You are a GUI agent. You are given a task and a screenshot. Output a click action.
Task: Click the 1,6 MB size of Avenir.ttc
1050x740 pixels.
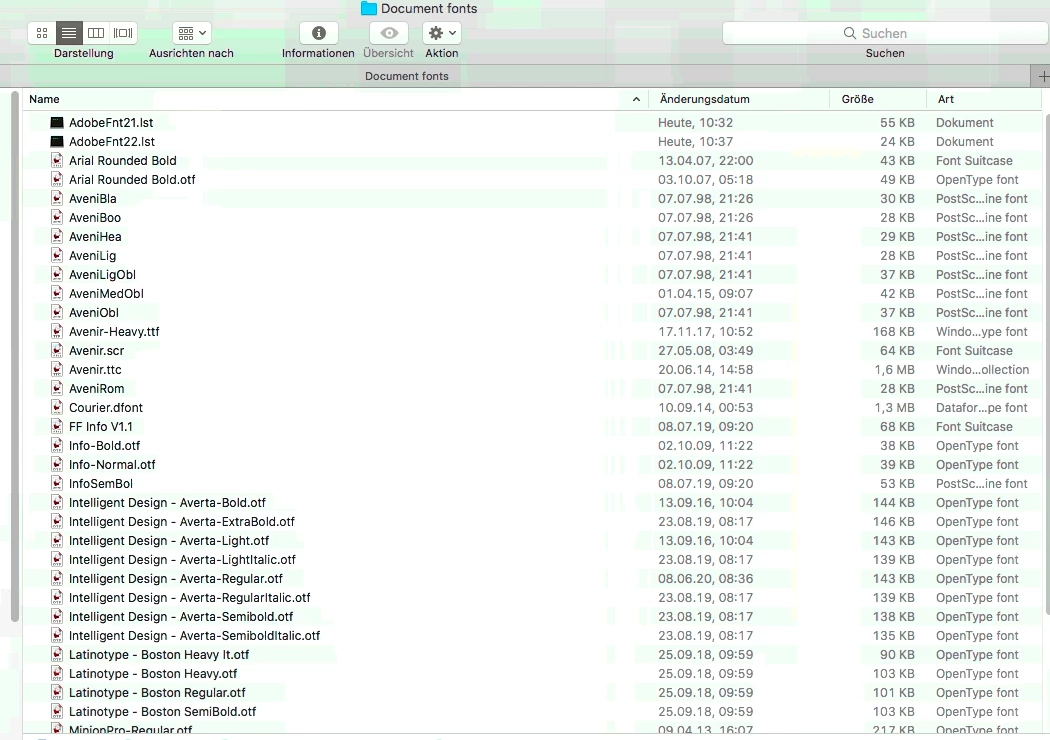click(894, 369)
